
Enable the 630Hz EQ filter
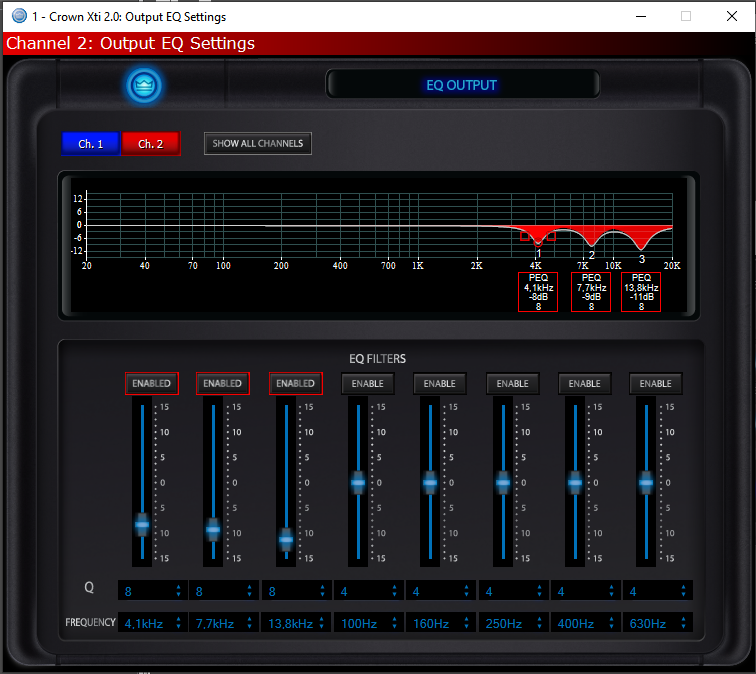[x=656, y=383]
